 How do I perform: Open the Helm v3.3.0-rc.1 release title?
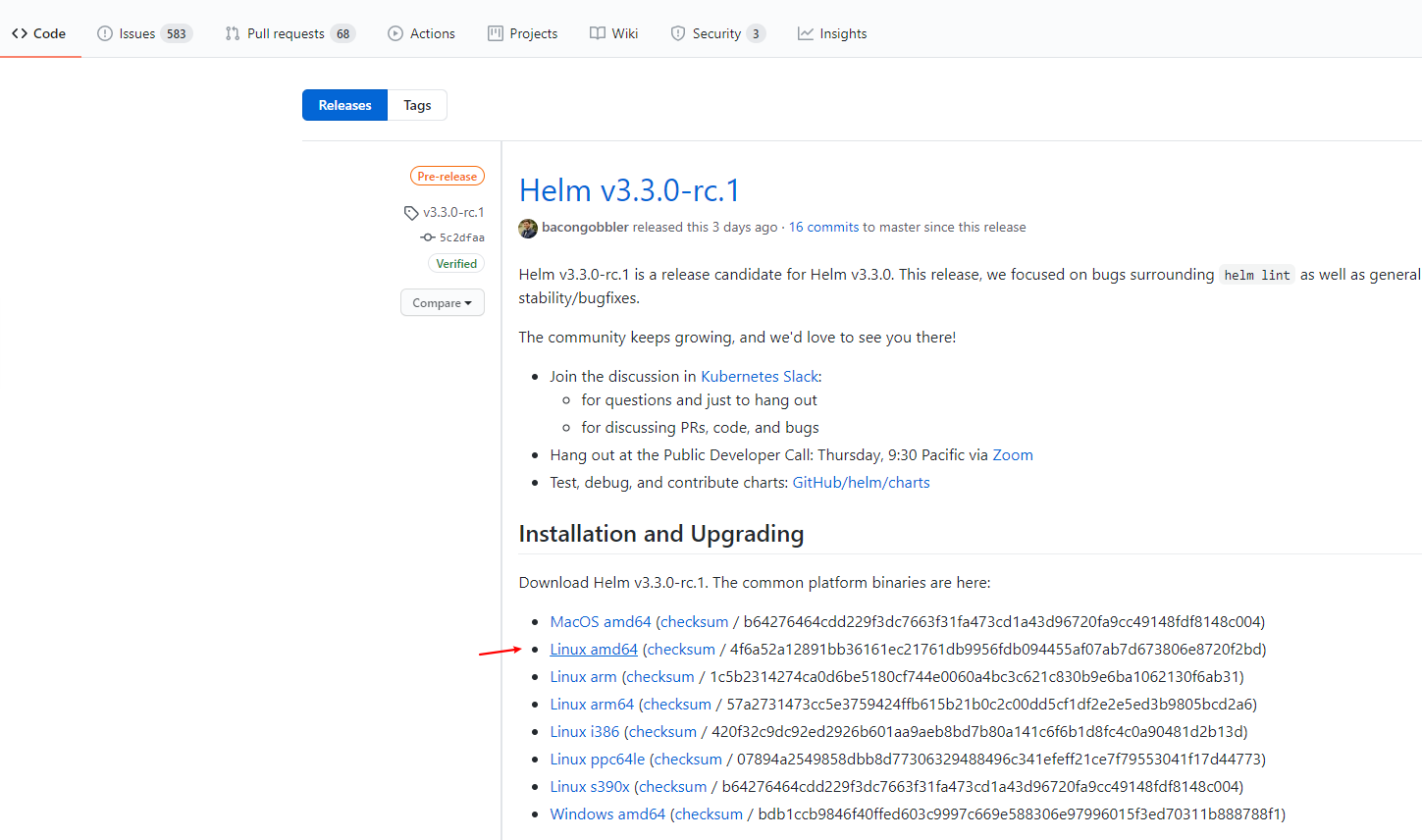629,190
